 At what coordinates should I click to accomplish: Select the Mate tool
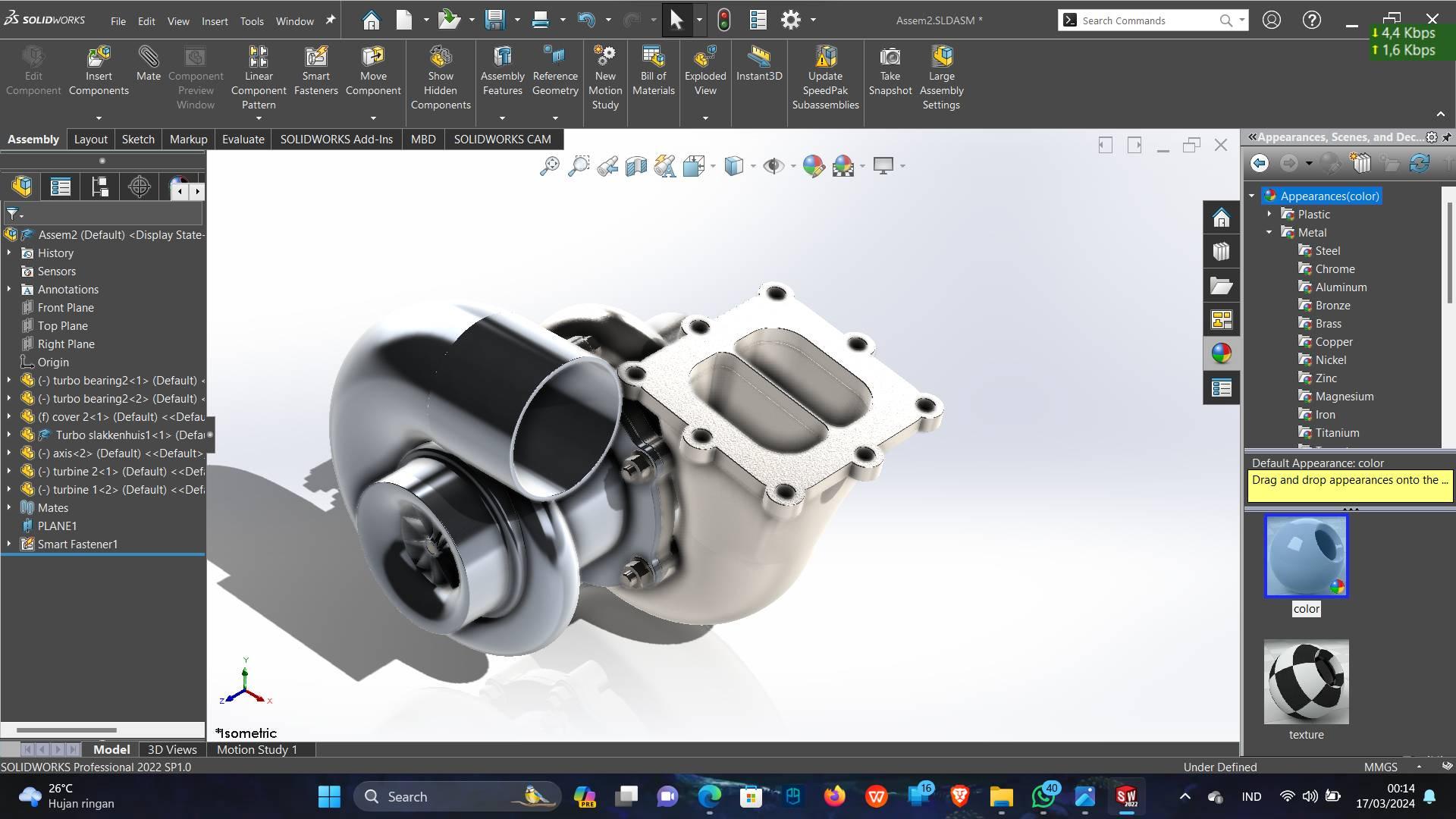coord(149,64)
